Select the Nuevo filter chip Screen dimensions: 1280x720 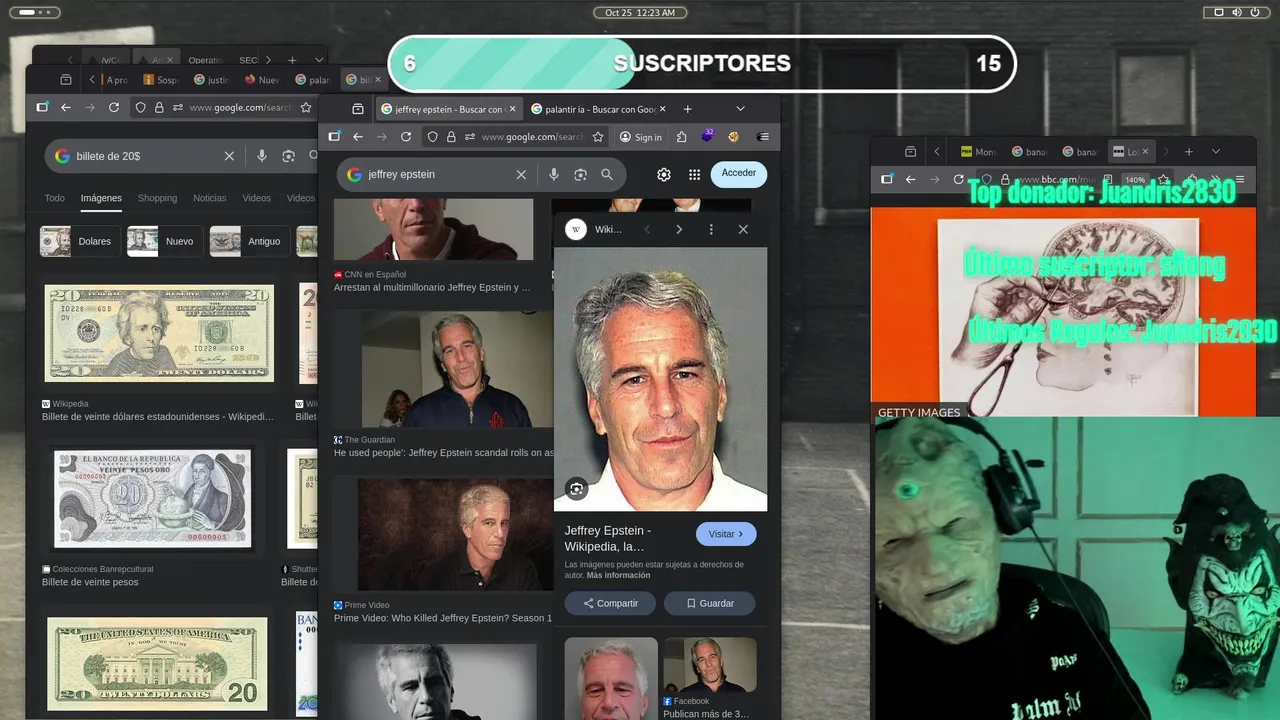point(165,241)
